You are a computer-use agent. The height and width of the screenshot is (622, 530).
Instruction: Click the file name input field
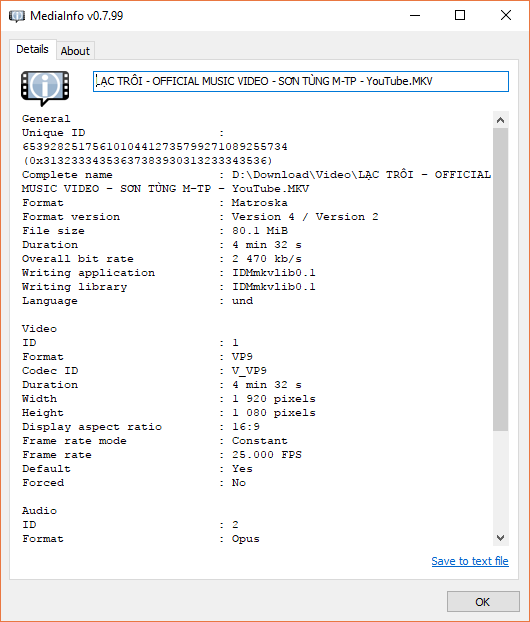point(301,81)
